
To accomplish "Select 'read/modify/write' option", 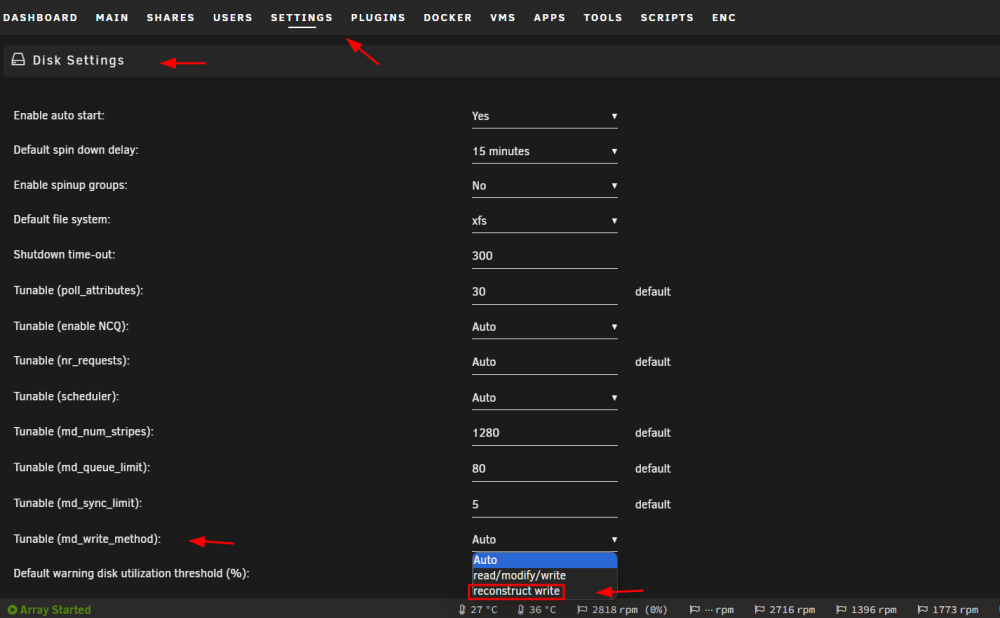I will click(x=544, y=575).
